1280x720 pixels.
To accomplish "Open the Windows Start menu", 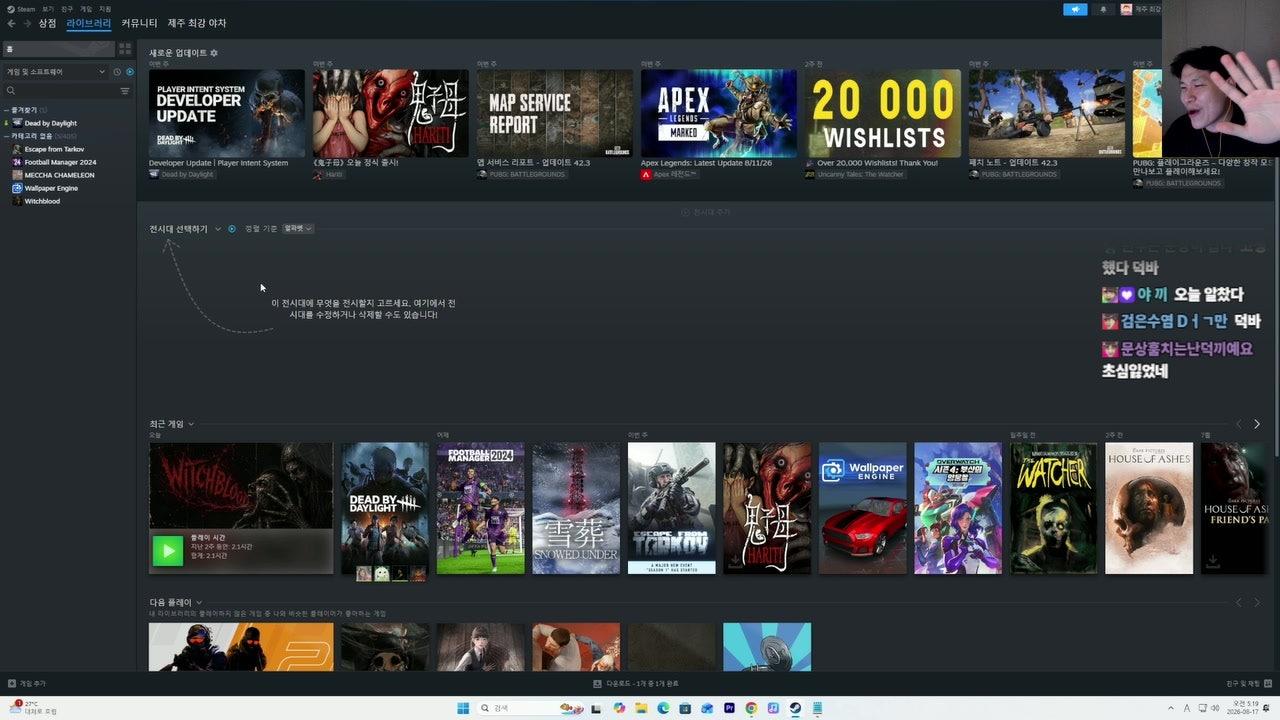I will click(463, 708).
